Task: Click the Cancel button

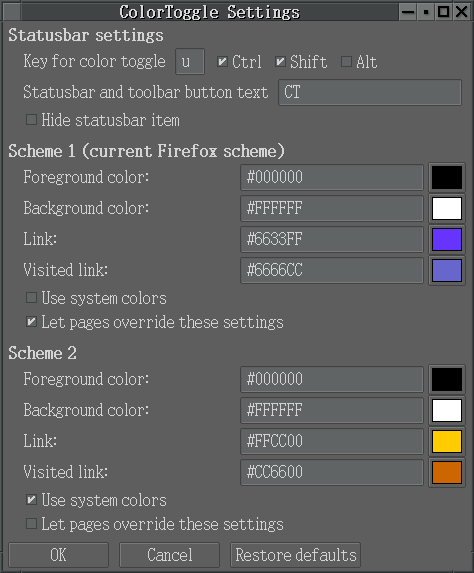Action: (x=170, y=555)
